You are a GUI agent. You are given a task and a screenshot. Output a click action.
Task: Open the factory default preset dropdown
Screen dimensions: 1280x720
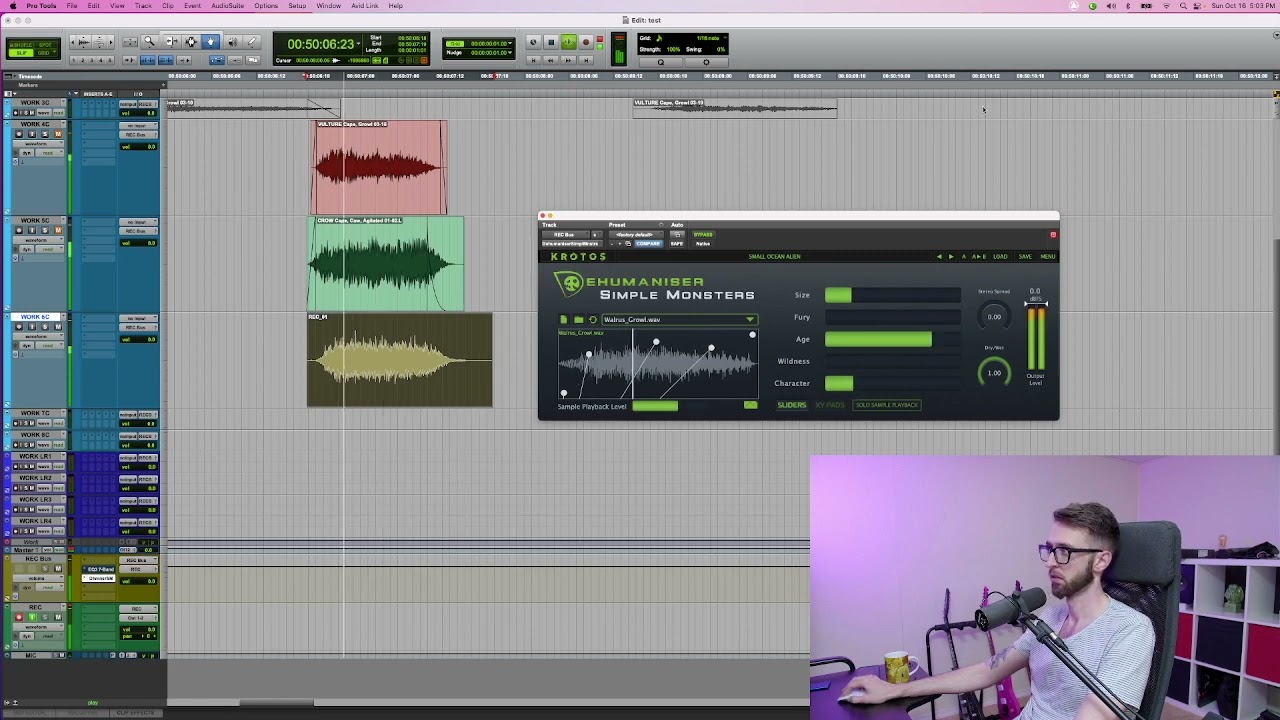(635, 234)
